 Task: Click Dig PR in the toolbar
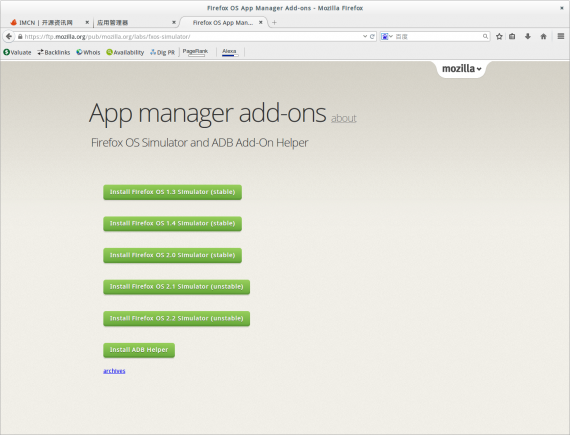click(x=162, y=52)
